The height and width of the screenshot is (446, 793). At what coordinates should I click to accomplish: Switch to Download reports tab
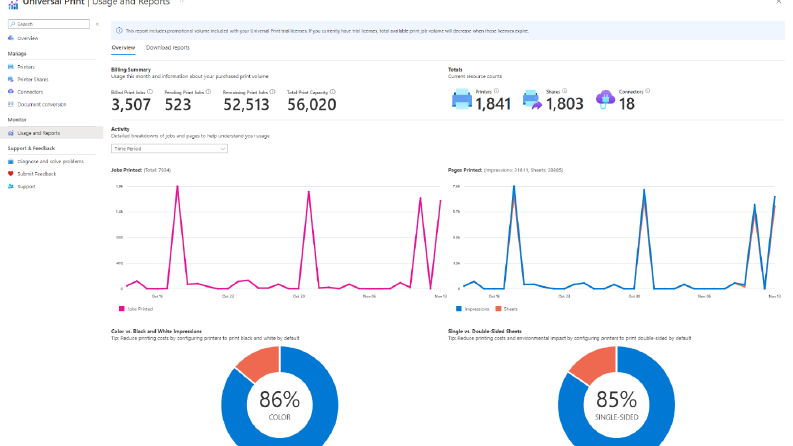click(168, 48)
